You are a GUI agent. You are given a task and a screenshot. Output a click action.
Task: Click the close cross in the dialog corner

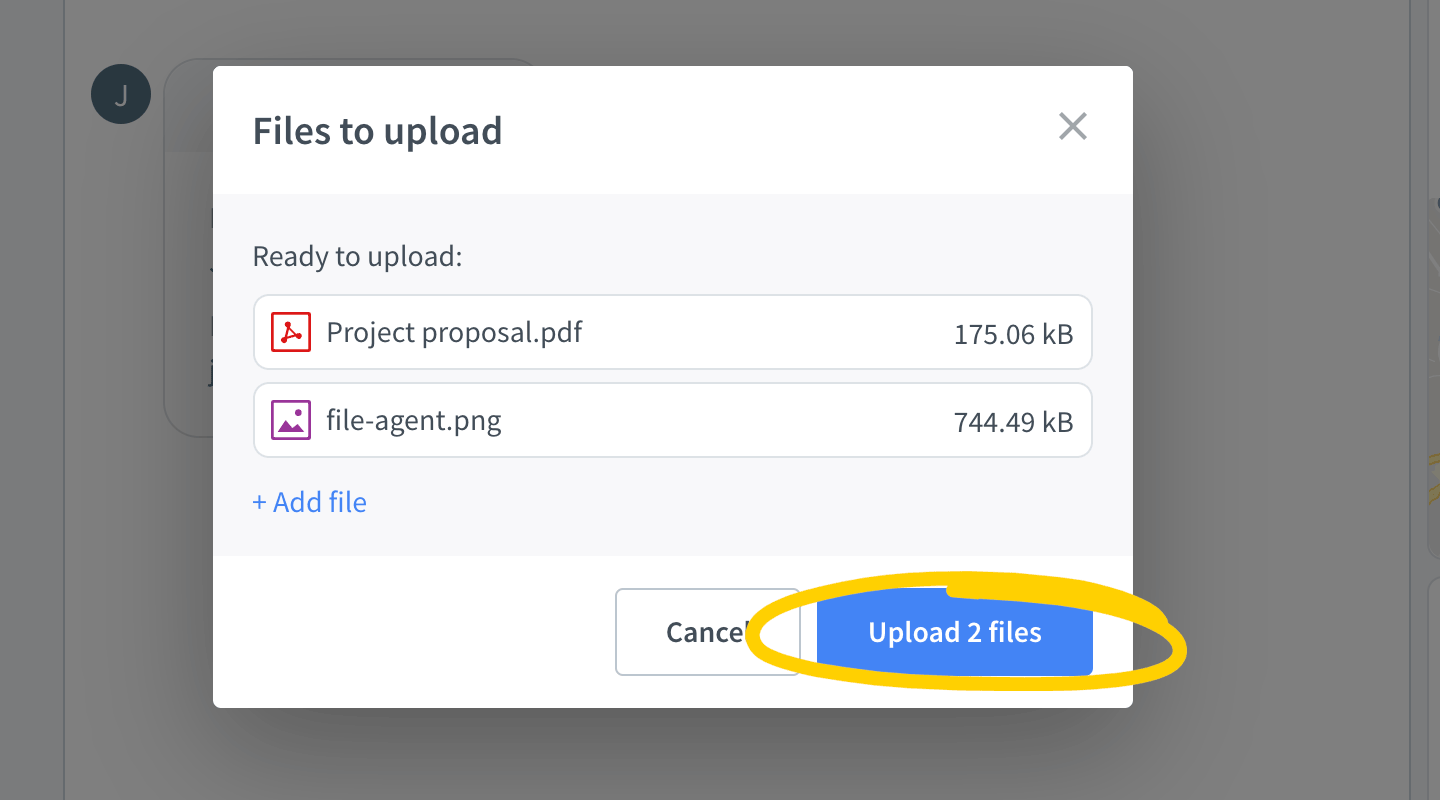click(x=1072, y=126)
